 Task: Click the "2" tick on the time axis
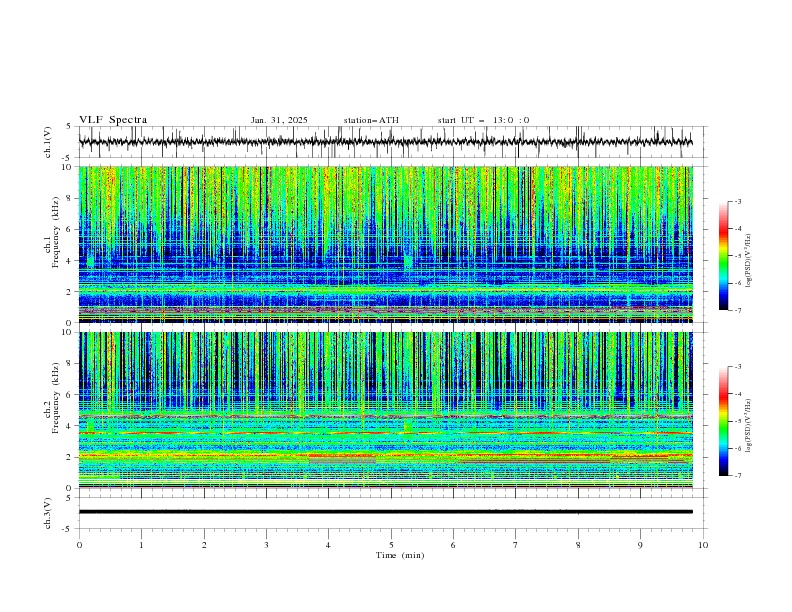[204, 545]
